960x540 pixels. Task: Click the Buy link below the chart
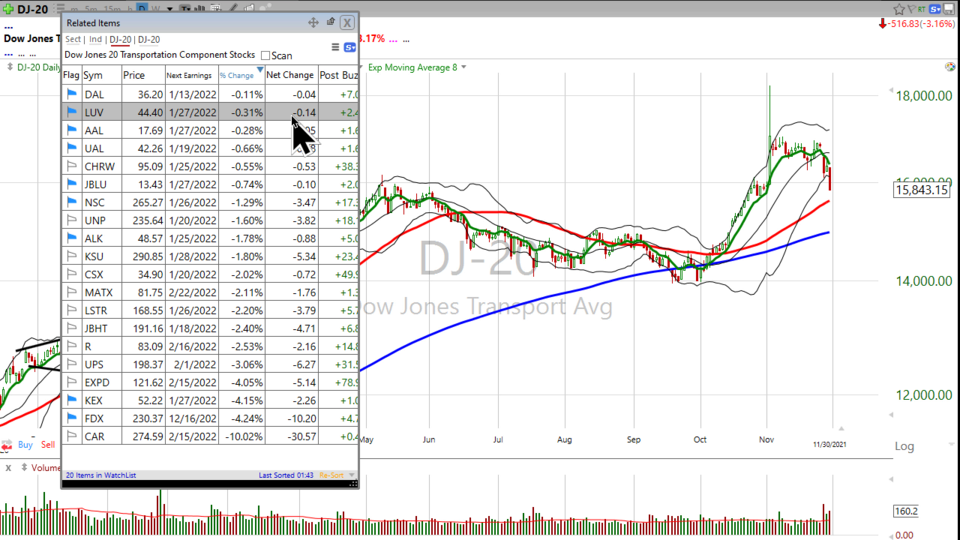click(26, 445)
